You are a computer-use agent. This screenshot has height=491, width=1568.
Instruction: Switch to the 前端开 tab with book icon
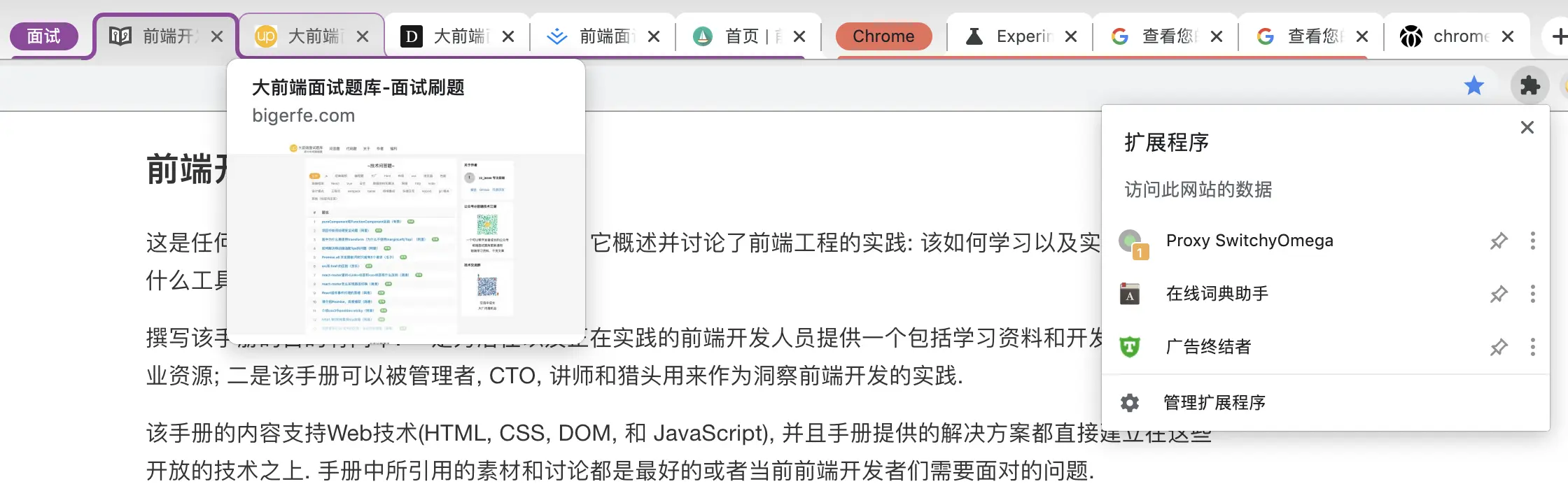click(167, 36)
